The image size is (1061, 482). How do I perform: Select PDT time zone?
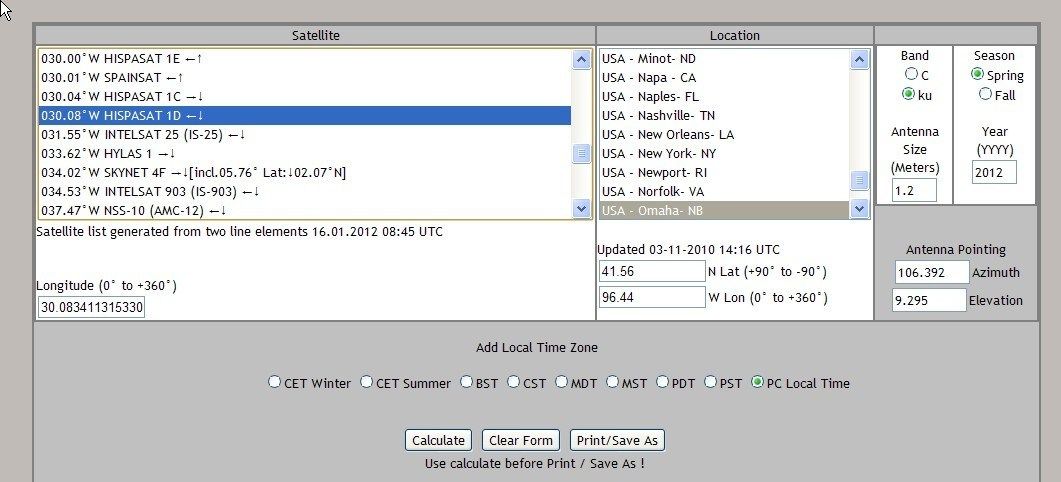point(662,382)
